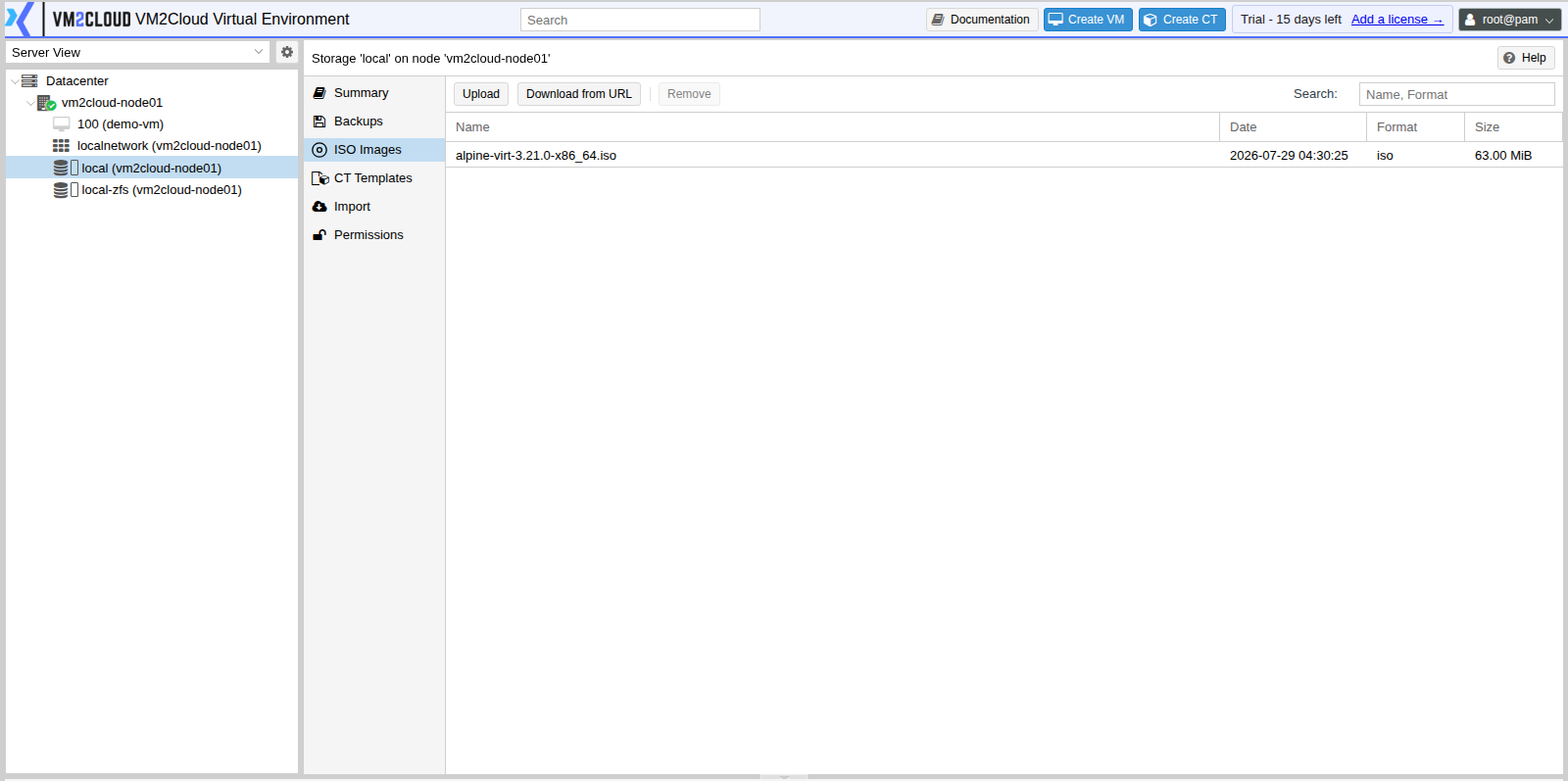This screenshot has height=781, width=1568.
Task: Click the ISO Images disc icon
Action: 319,150
